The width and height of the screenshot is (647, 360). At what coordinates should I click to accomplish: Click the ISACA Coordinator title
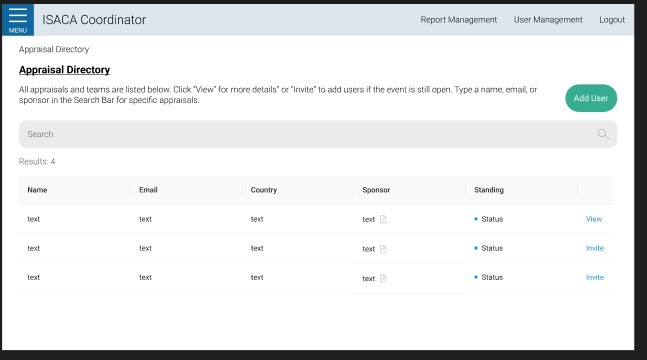[x=94, y=20]
